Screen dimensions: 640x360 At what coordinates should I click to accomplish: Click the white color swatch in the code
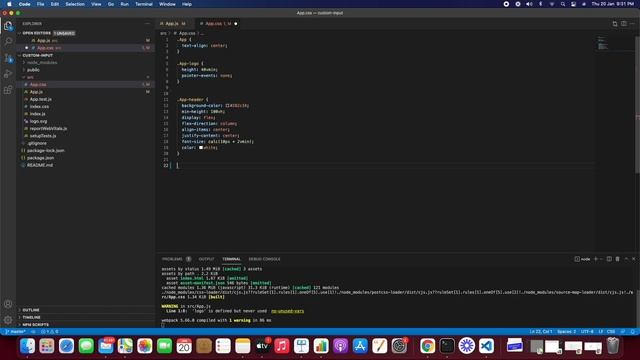tap(201, 147)
